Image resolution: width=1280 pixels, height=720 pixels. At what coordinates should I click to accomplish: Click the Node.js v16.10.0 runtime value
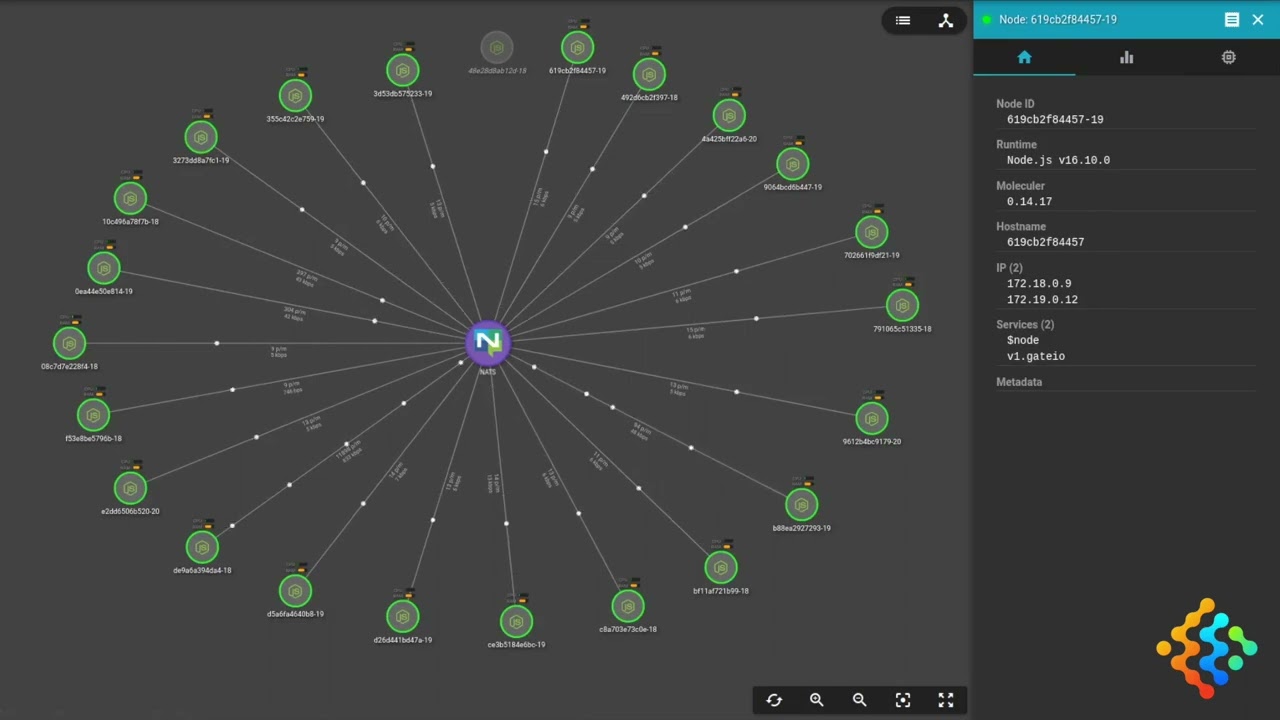click(1058, 160)
